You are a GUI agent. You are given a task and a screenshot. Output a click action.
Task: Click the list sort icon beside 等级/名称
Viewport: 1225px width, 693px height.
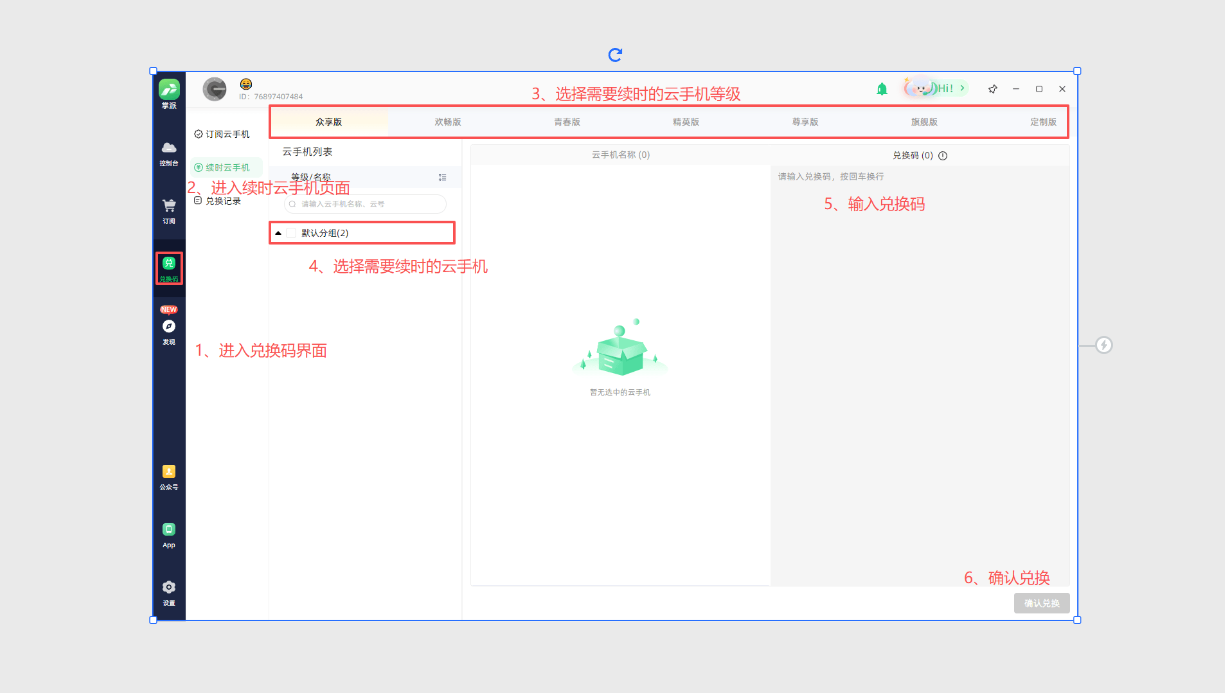[x=443, y=177]
